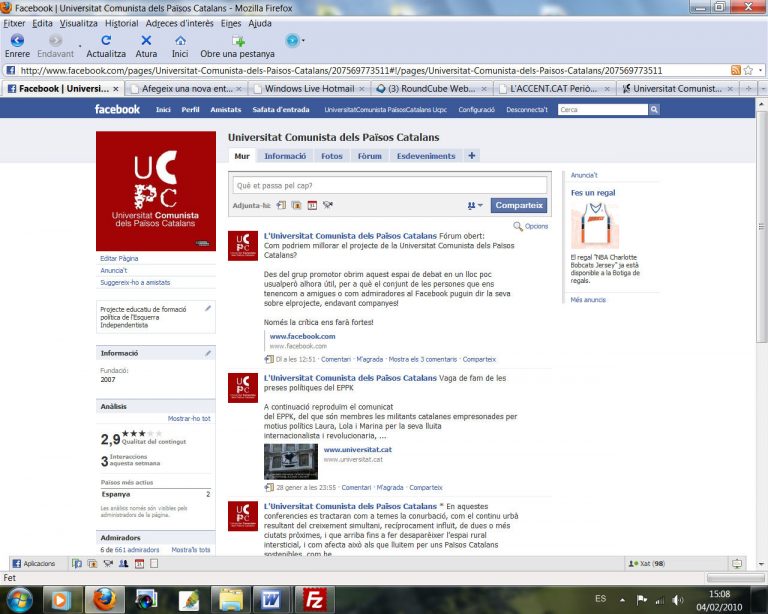This screenshot has width=768, height=614.
Task: Click the Comparteix button
Action: click(519, 205)
